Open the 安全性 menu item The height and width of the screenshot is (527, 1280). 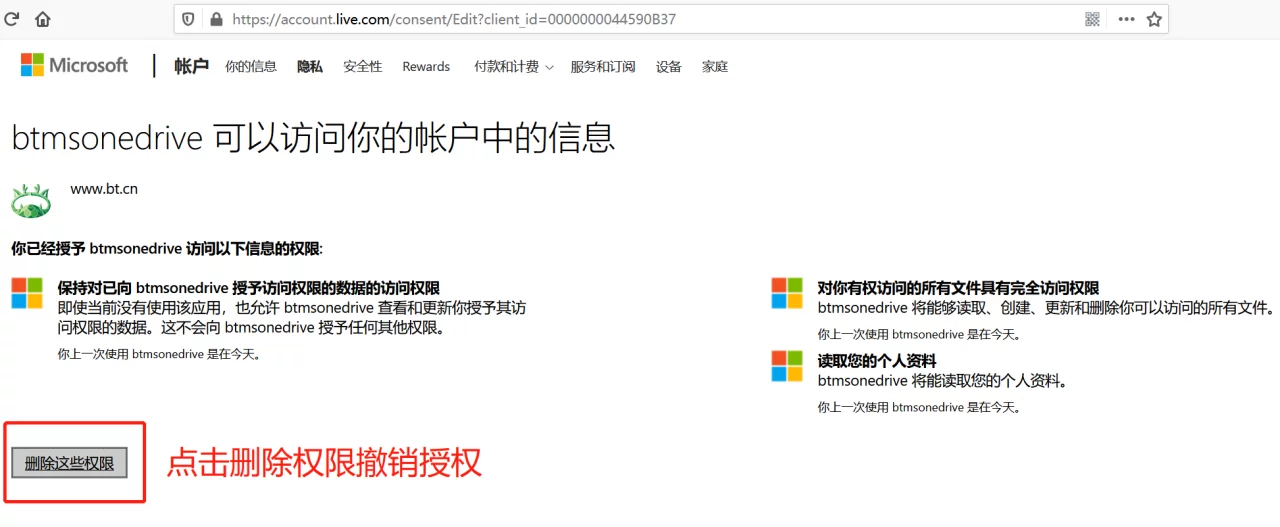click(x=363, y=66)
